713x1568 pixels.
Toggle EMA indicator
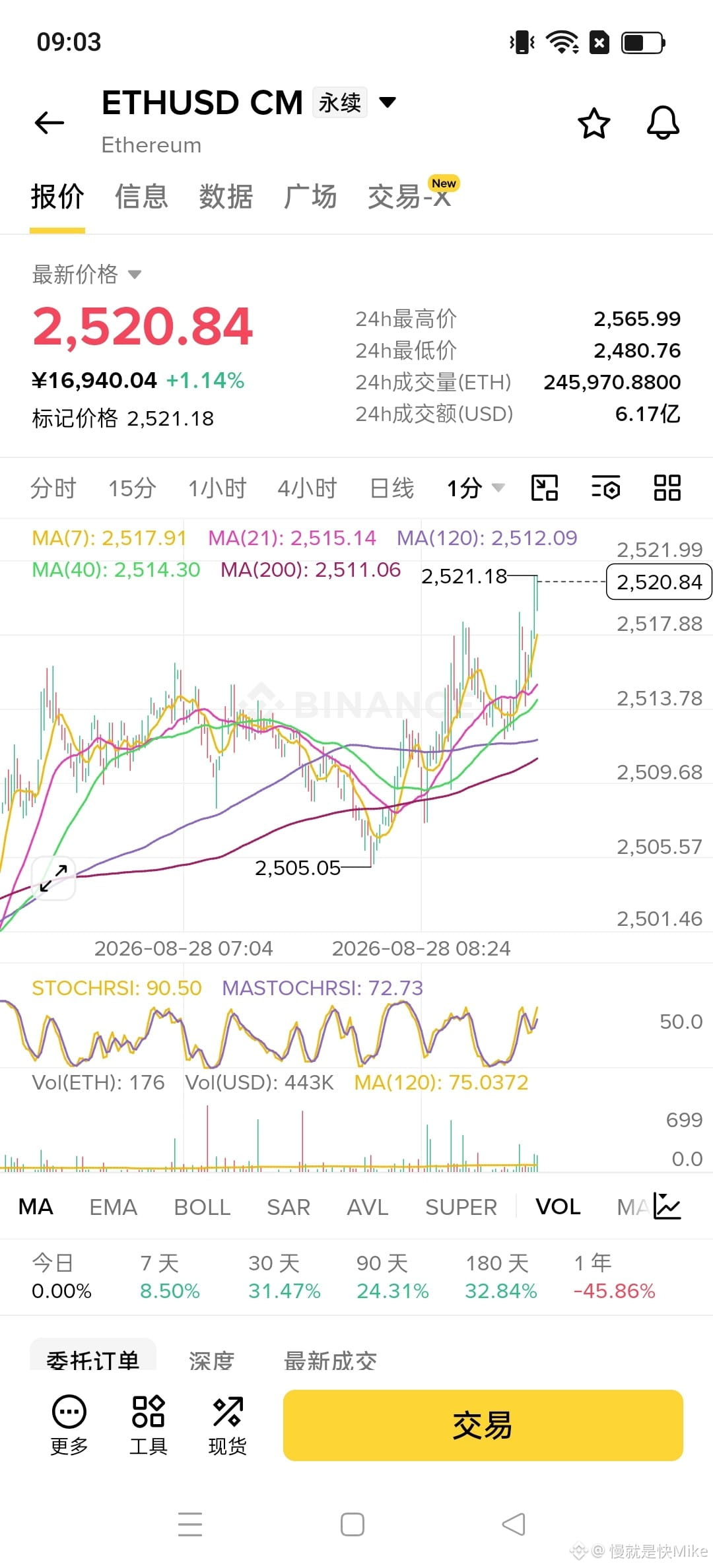113,1206
